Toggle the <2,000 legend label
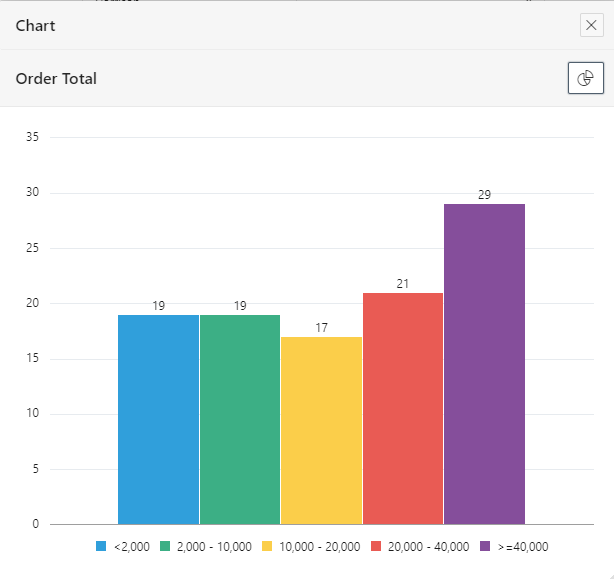 [131, 547]
